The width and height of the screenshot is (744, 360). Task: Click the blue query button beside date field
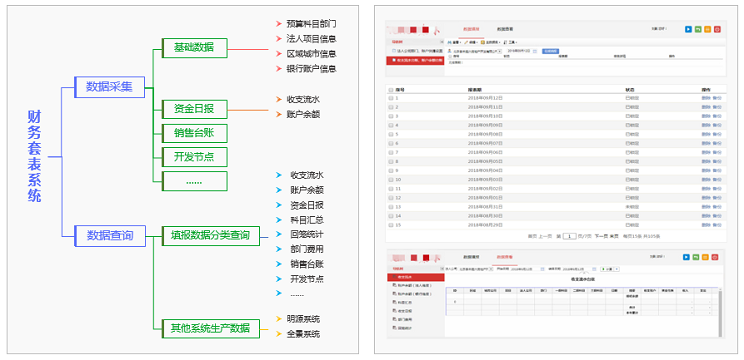550,51
